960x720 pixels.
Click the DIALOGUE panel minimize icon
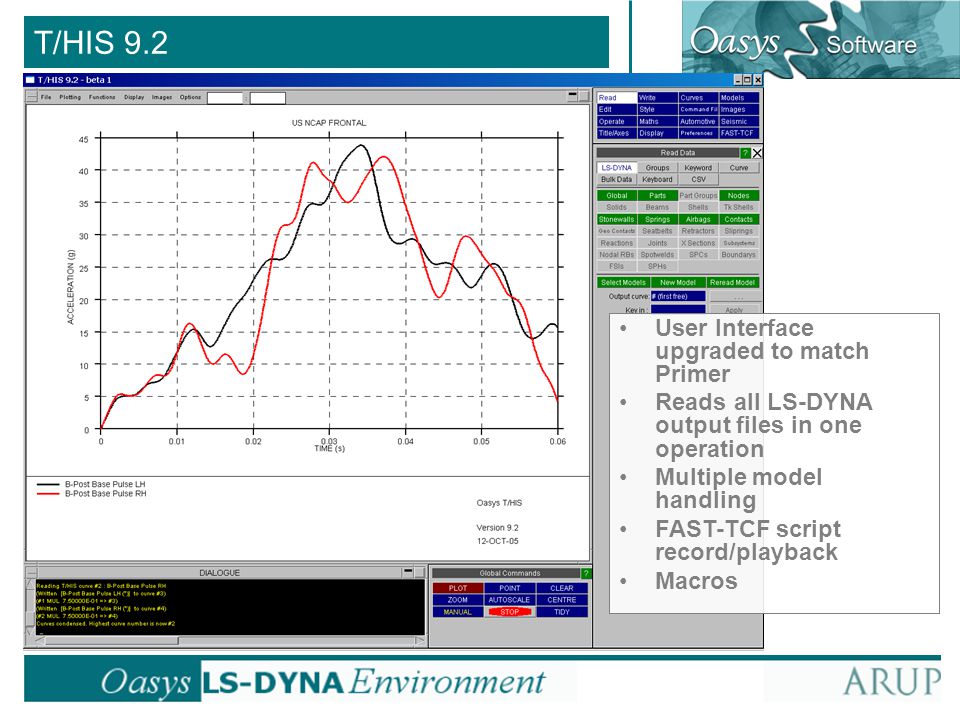click(408, 572)
